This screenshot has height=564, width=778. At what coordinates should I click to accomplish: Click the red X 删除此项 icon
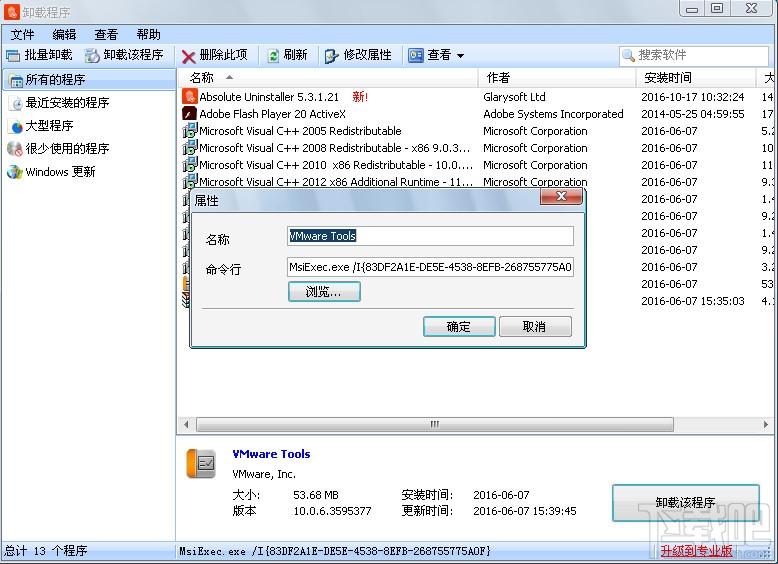189,56
